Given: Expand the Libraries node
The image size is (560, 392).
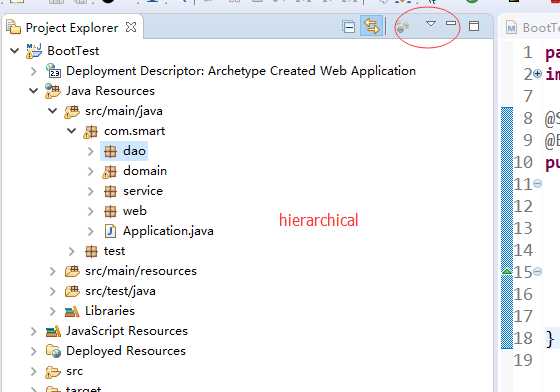Looking at the screenshot, I should (x=53, y=311).
